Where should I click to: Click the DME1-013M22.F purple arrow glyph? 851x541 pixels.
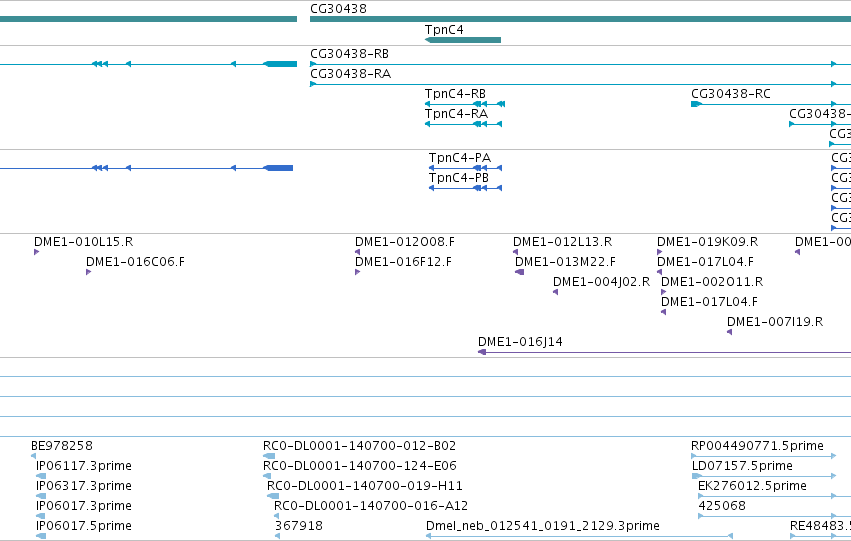click(x=519, y=272)
